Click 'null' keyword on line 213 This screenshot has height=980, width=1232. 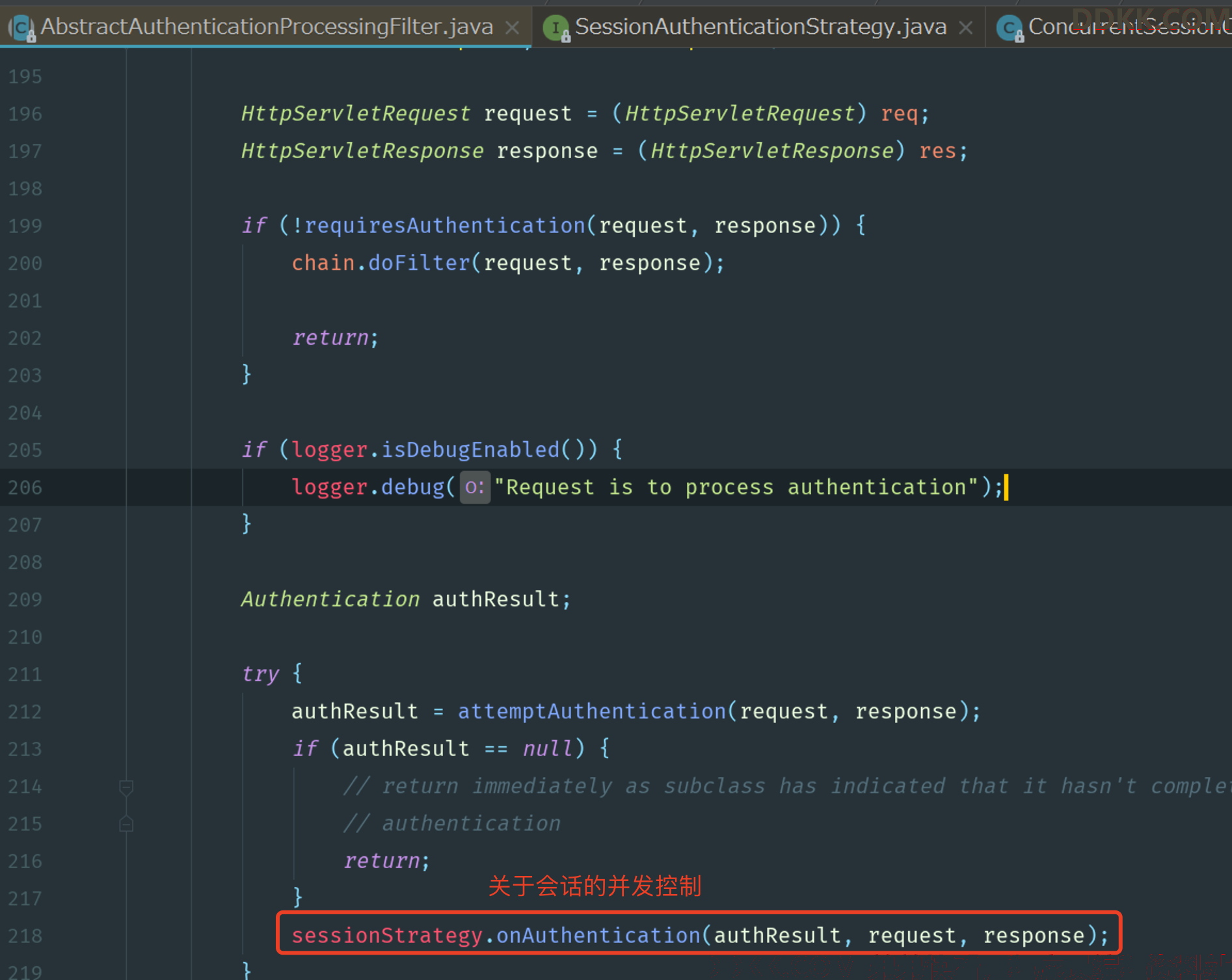coord(548,749)
